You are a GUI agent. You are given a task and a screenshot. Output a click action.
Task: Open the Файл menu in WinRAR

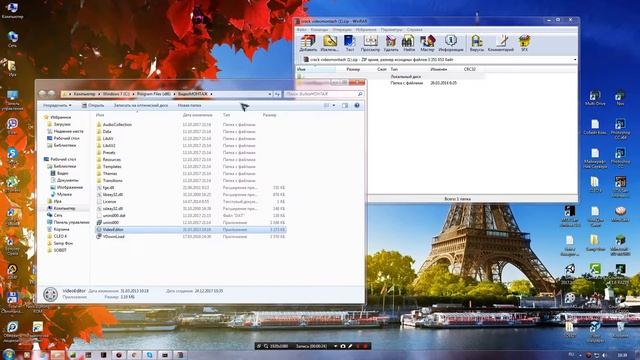(301, 30)
